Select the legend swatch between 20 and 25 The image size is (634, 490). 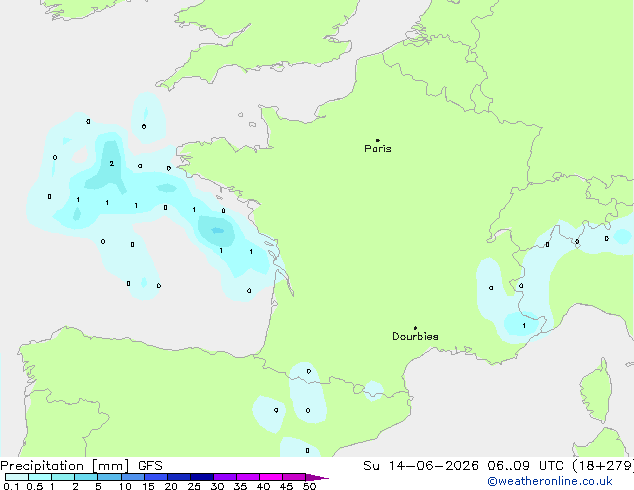(x=178, y=477)
